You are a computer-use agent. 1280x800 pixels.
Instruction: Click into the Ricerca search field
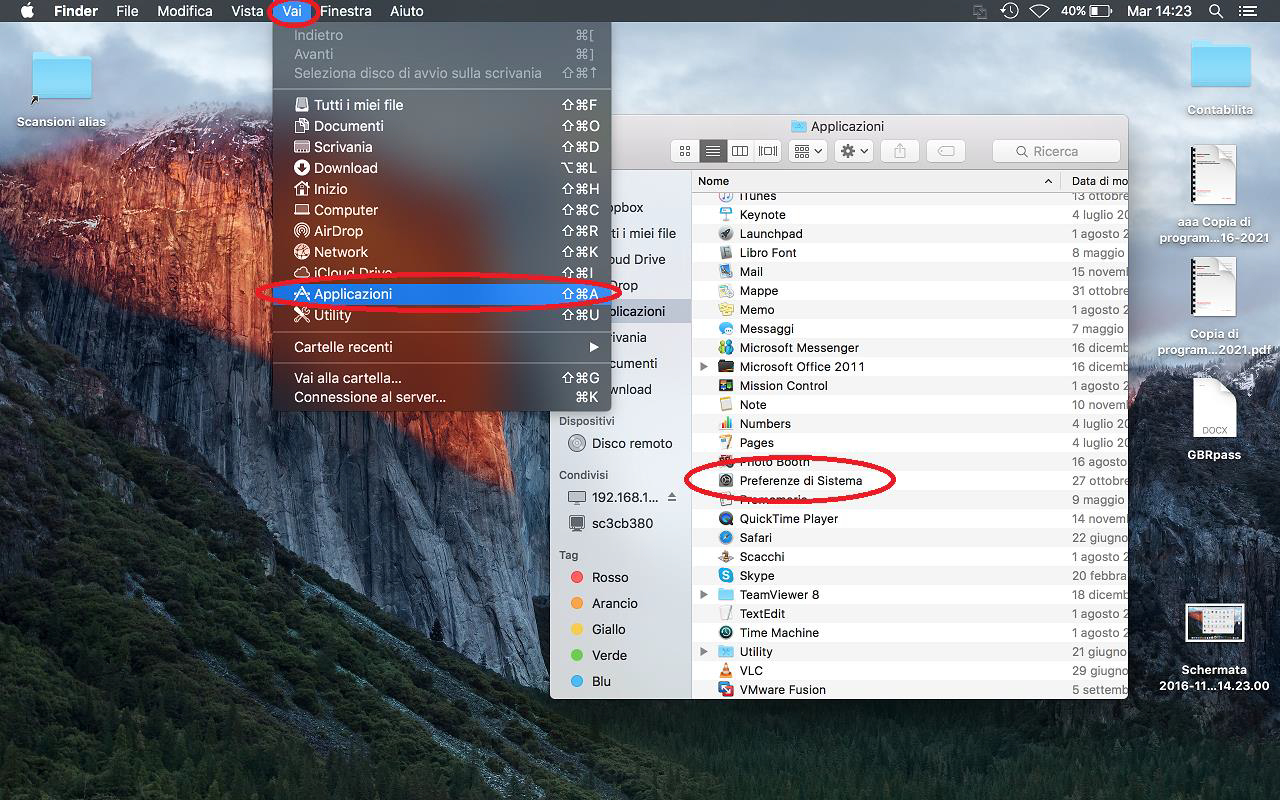point(1056,151)
